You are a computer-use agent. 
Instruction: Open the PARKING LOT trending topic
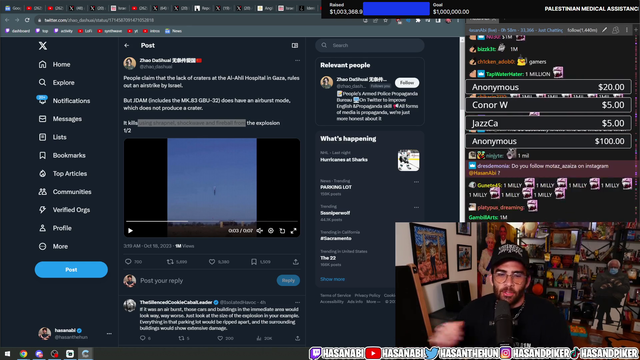tap(336, 187)
